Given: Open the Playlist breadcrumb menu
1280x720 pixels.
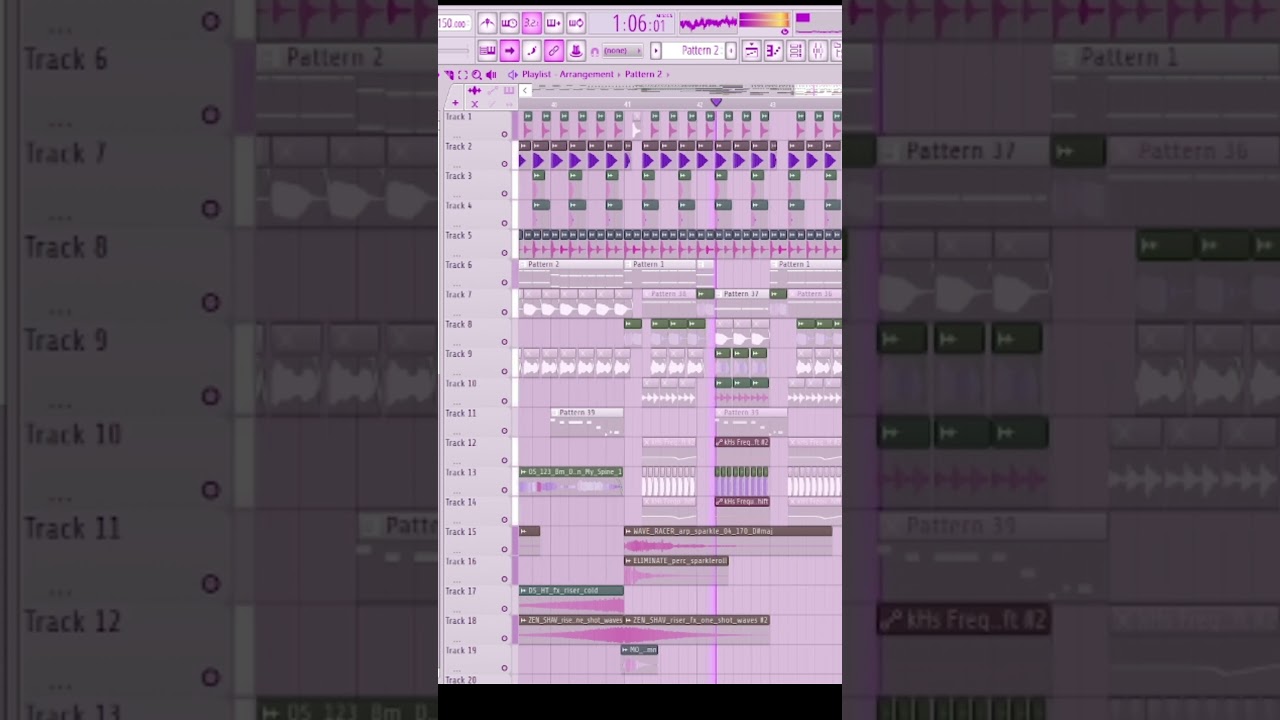Looking at the screenshot, I should pyautogui.click(x=536, y=74).
